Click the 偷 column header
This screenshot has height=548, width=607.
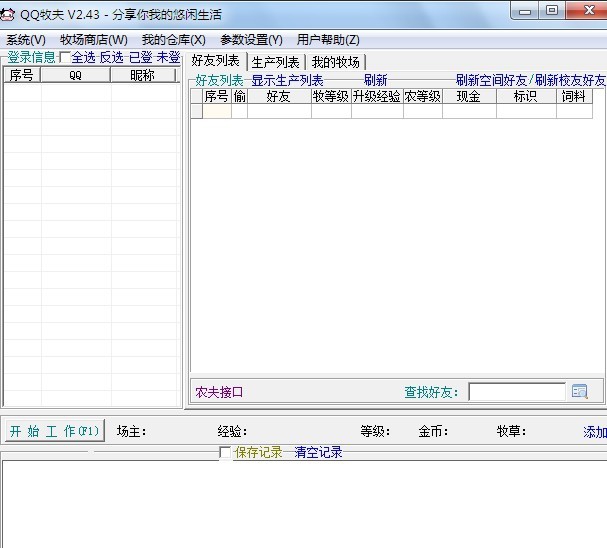click(240, 96)
